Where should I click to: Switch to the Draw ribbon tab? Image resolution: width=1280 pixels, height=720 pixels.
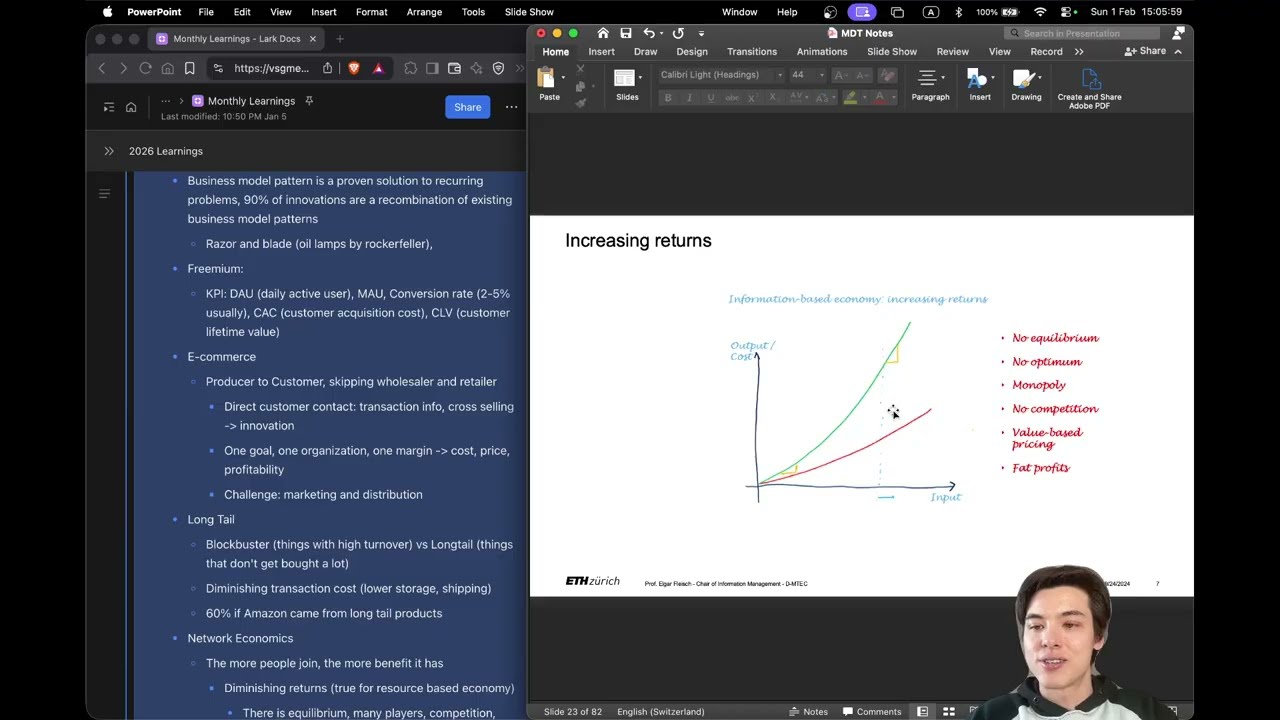click(x=645, y=52)
